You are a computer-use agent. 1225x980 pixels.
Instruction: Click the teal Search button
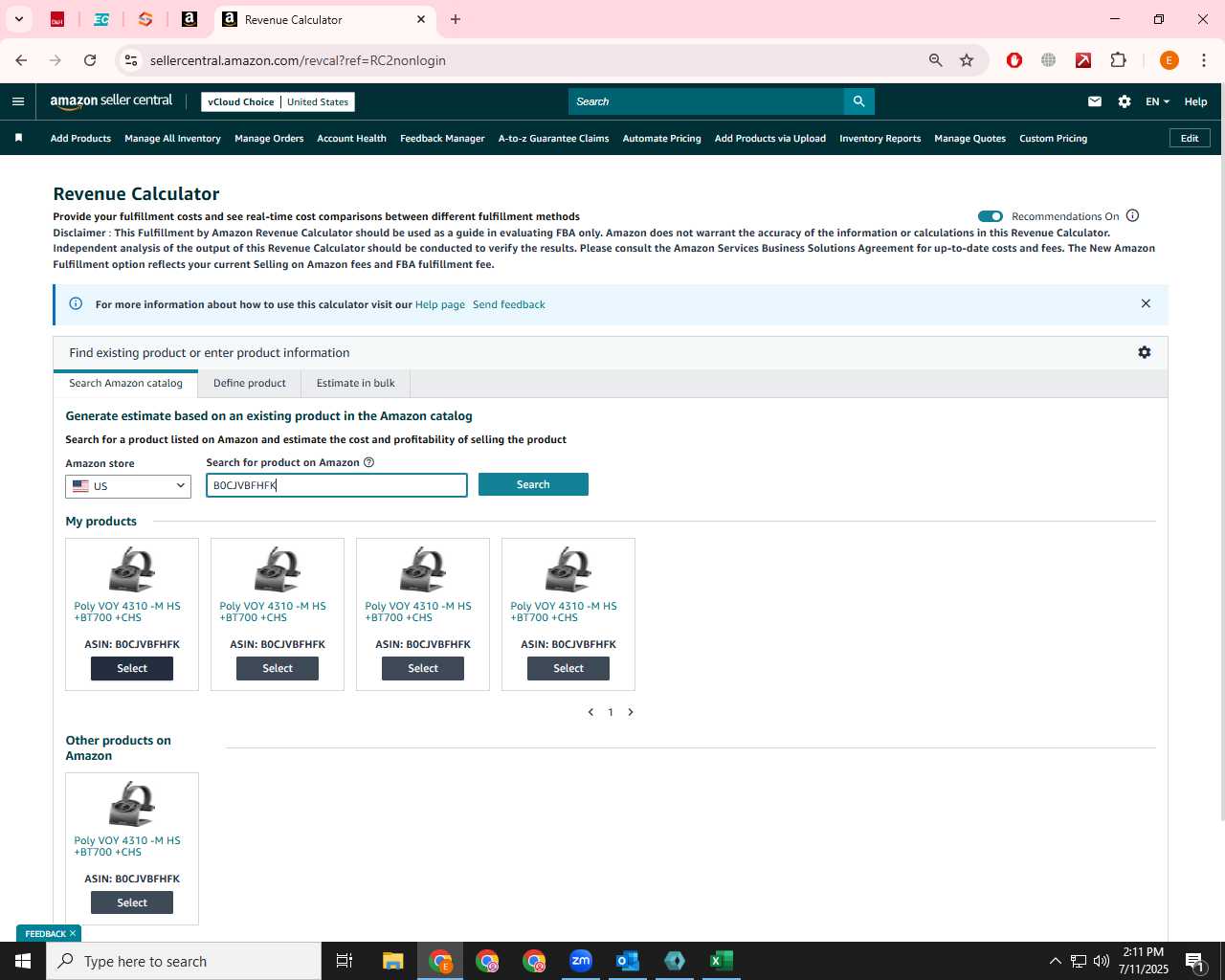pyautogui.click(x=533, y=484)
